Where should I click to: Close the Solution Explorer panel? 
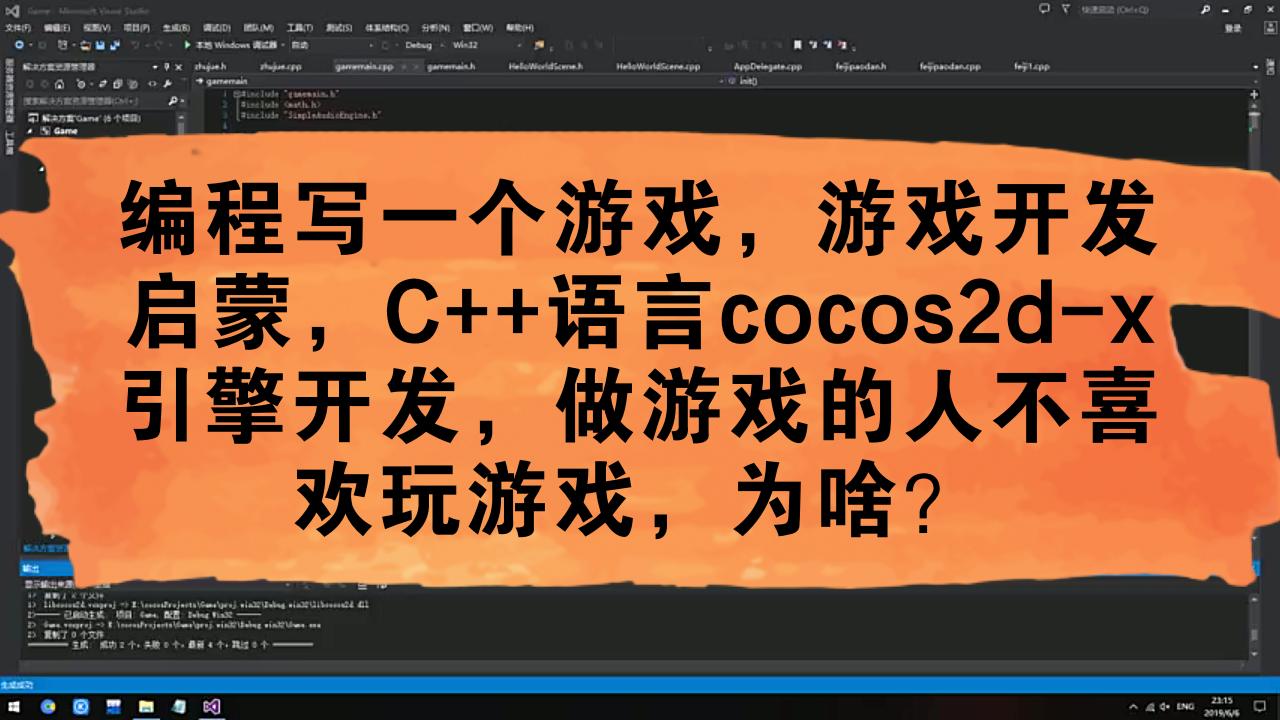pos(179,67)
